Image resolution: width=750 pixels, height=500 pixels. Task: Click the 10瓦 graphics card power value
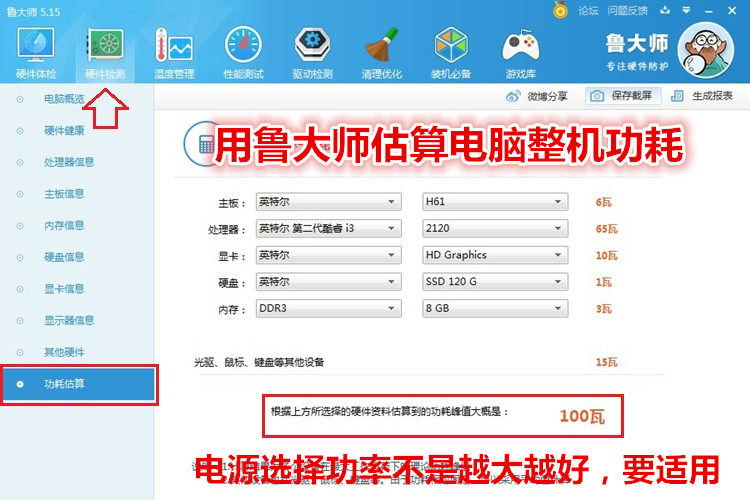pos(606,256)
